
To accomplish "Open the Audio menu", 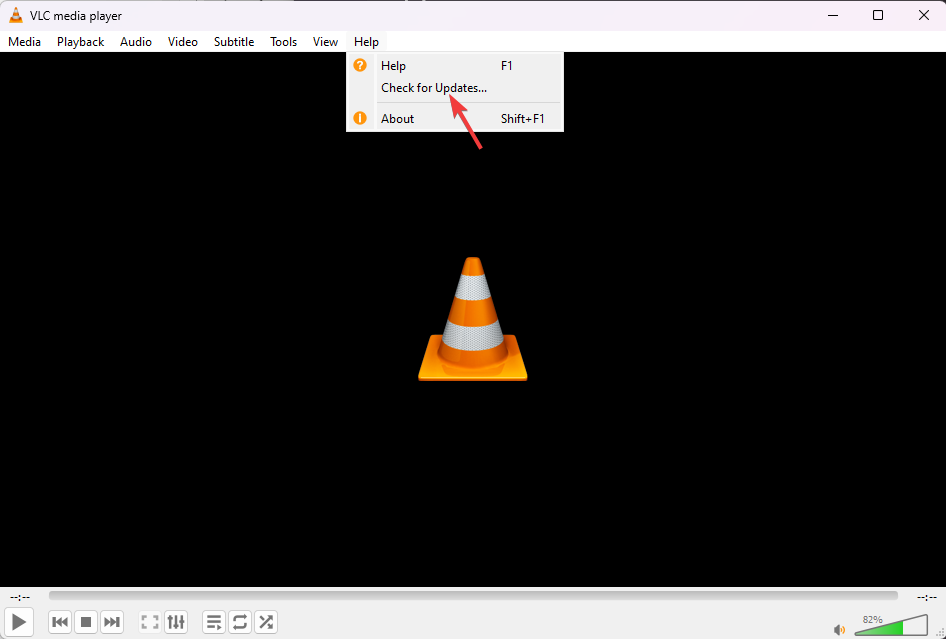I will pyautogui.click(x=136, y=42).
